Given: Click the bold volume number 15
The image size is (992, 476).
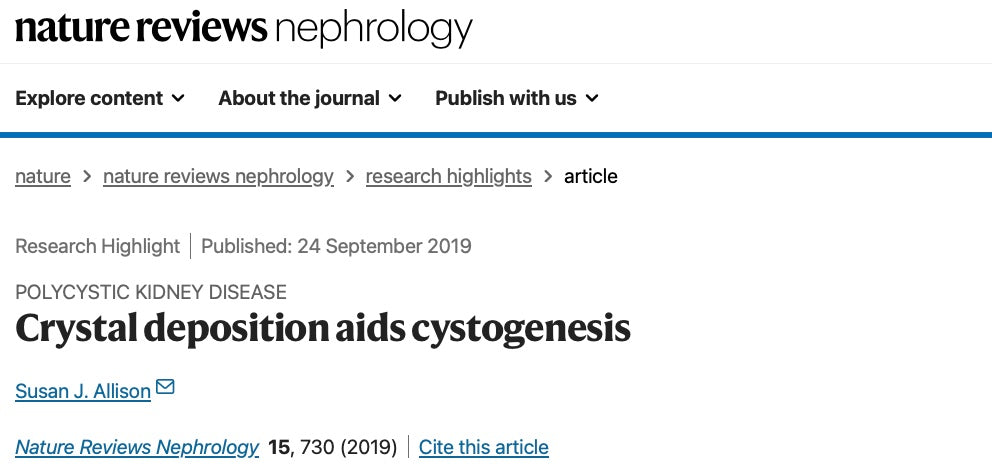Looking at the screenshot, I should (278, 447).
